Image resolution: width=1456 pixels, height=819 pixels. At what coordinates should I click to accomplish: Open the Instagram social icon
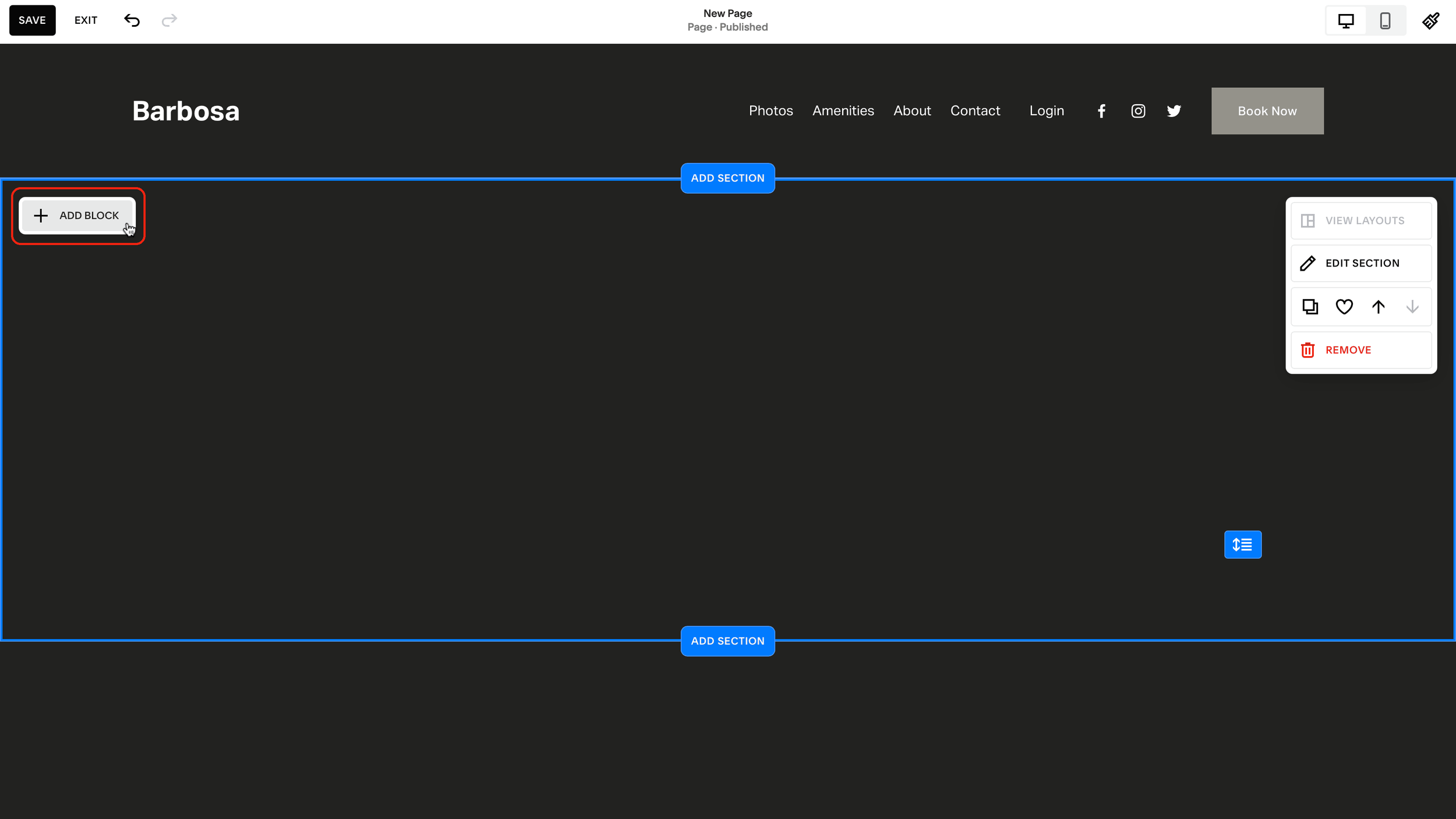pyautogui.click(x=1138, y=111)
